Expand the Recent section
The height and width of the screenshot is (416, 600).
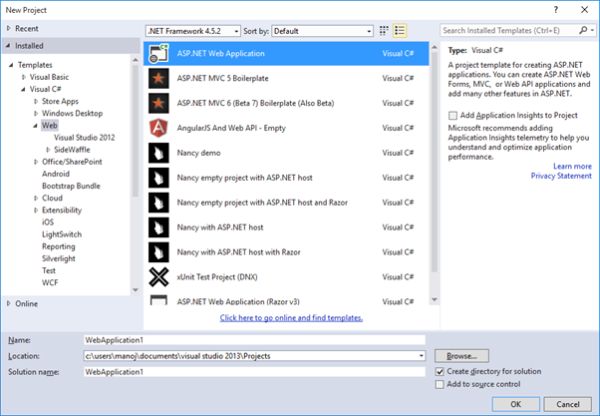pyautogui.click(x=9, y=29)
